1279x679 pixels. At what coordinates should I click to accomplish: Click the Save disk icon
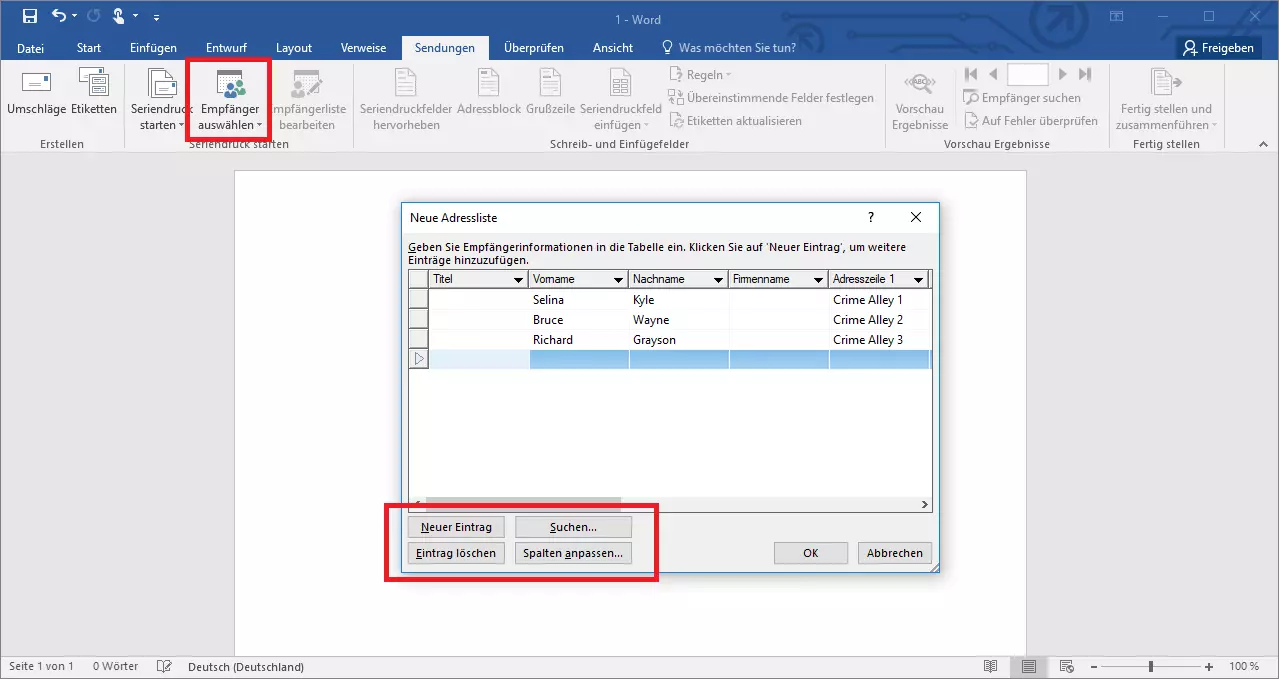(x=29, y=16)
